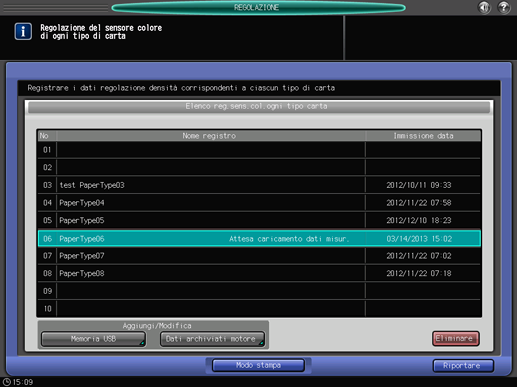Click the red Eliminare button

click(455, 338)
